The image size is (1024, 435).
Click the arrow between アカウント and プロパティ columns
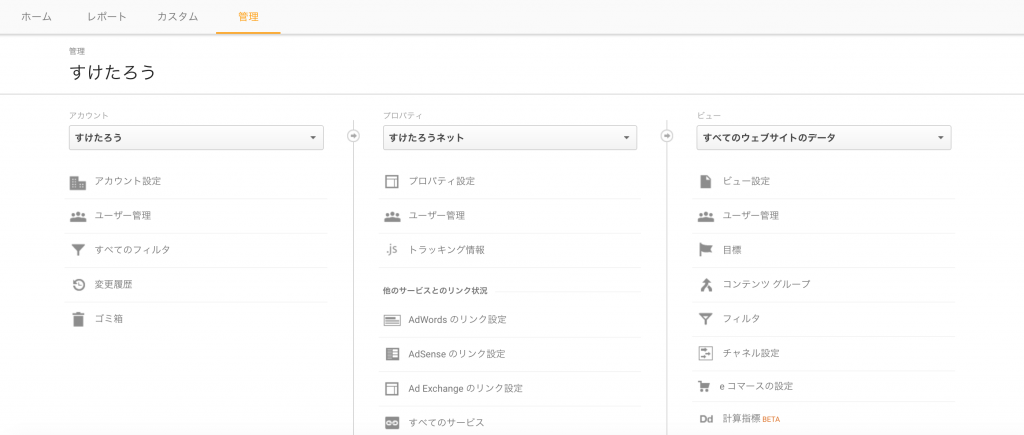[x=353, y=137]
